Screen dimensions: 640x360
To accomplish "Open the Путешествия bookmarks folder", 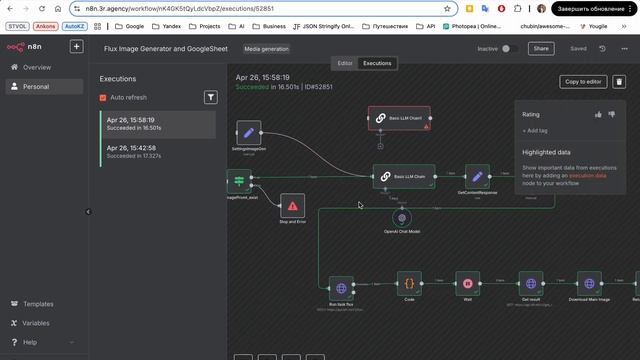I will coord(385,26).
